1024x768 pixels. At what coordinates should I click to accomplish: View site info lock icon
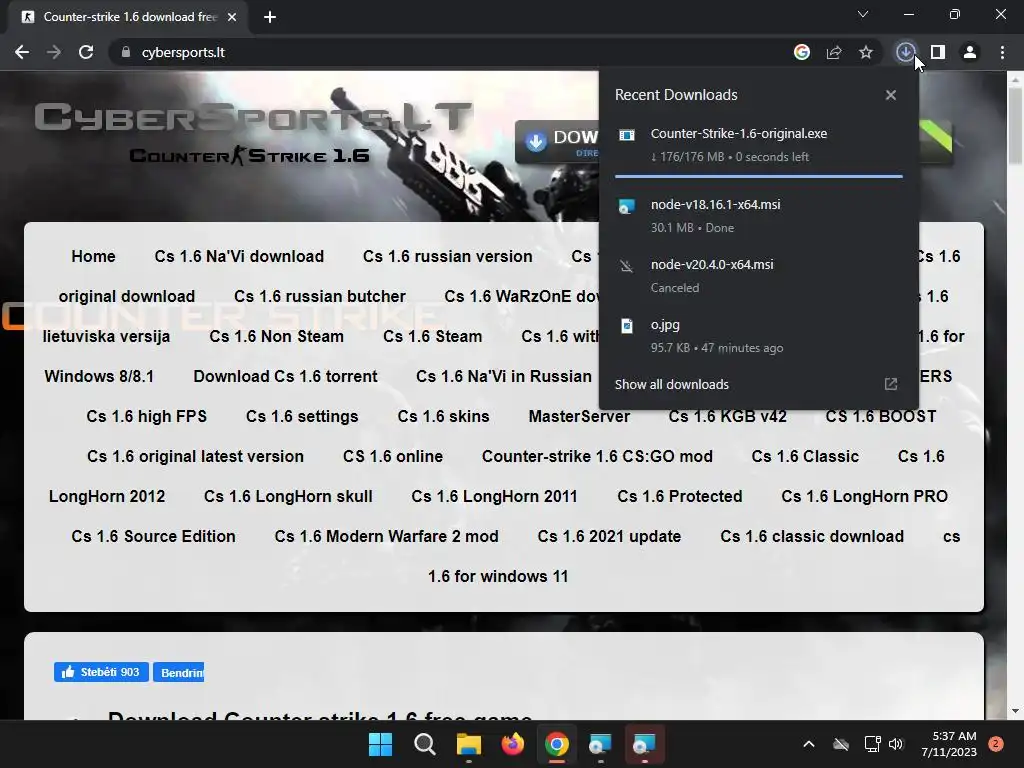click(x=125, y=52)
